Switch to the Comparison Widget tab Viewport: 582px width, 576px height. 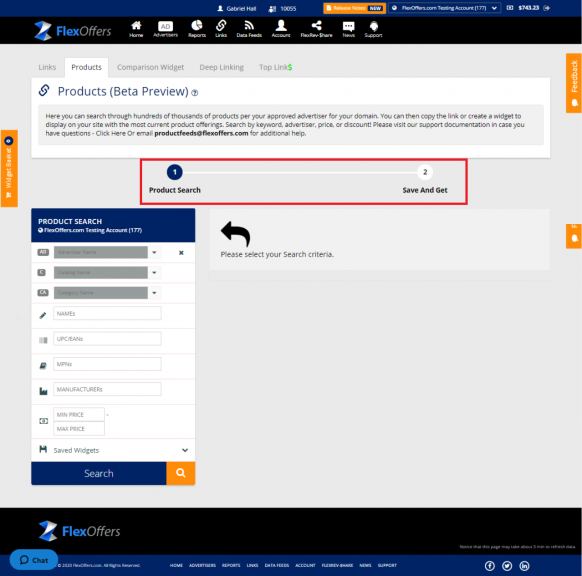pos(150,67)
